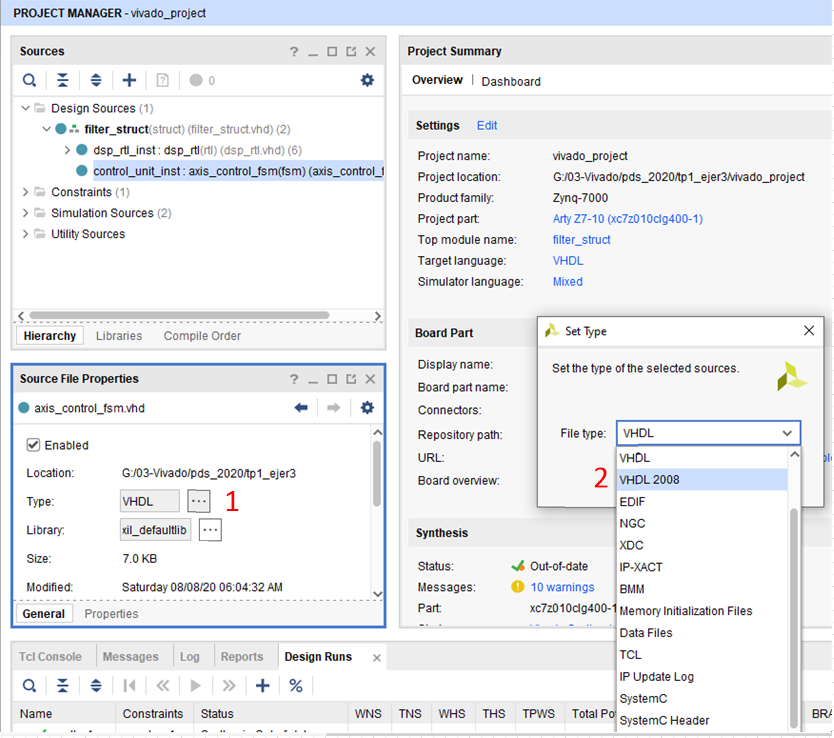The height and width of the screenshot is (738, 834).
Task: Go back arrow in Source File Properties
Action: click(x=301, y=408)
